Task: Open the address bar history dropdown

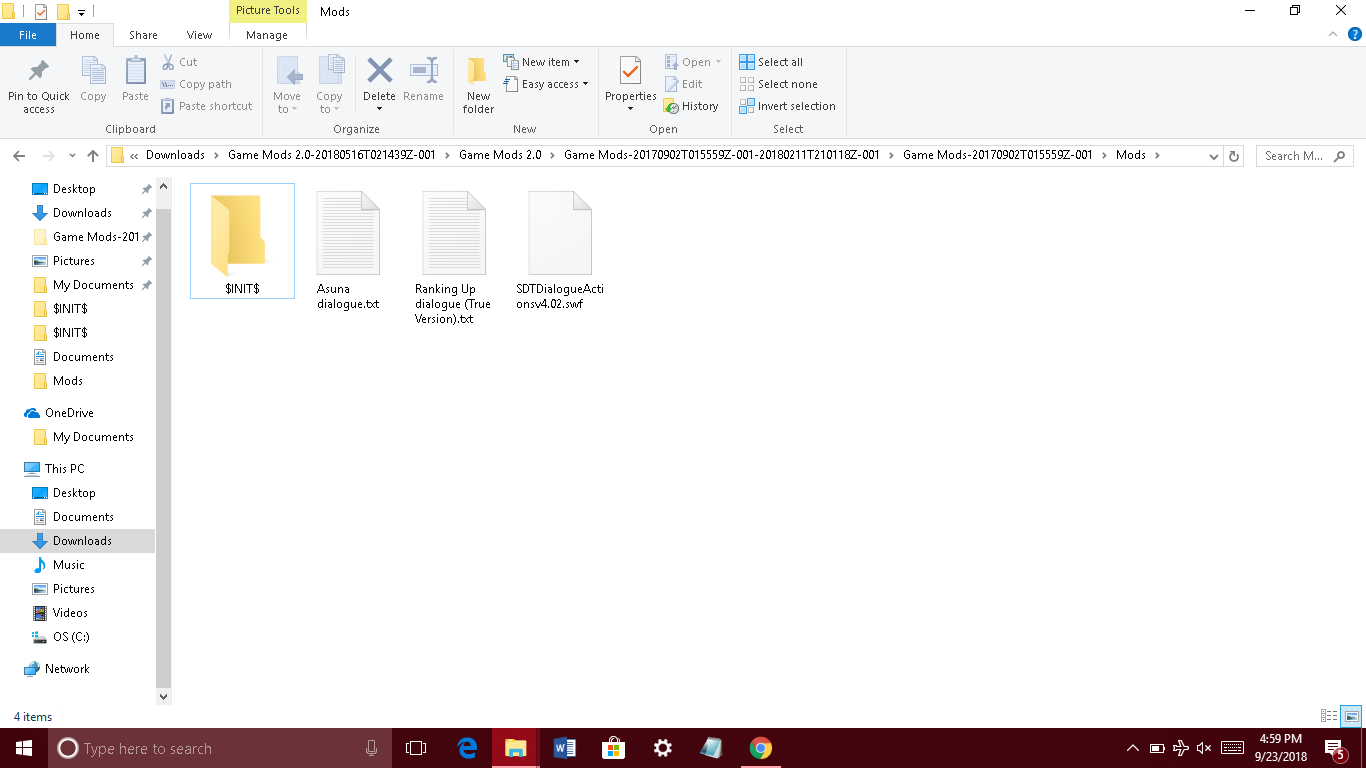Action: (x=1214, y=156)
